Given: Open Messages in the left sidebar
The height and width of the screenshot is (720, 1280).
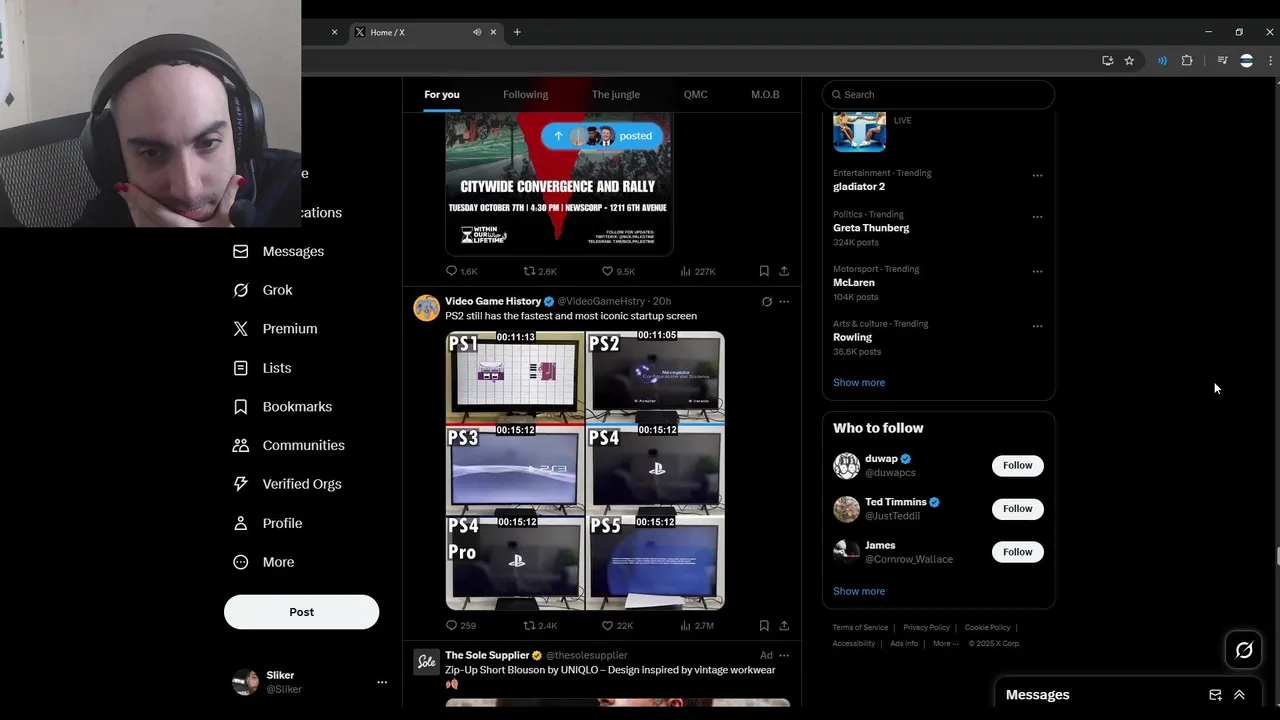Looking at the screenshot, I should pyautogui.click(x=278, y=251).
